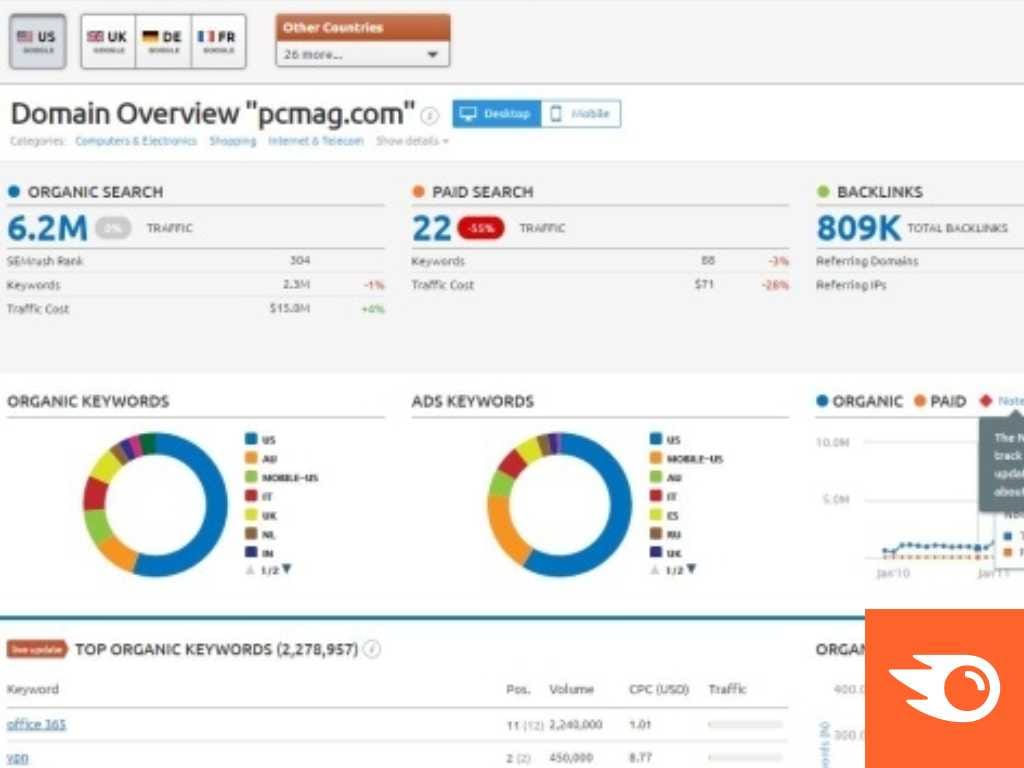The height and width of the screenshot is (768, 1024).
Task: Click MOBILE-US legend swatch in Ads Keywords
Action: point(656,458)
